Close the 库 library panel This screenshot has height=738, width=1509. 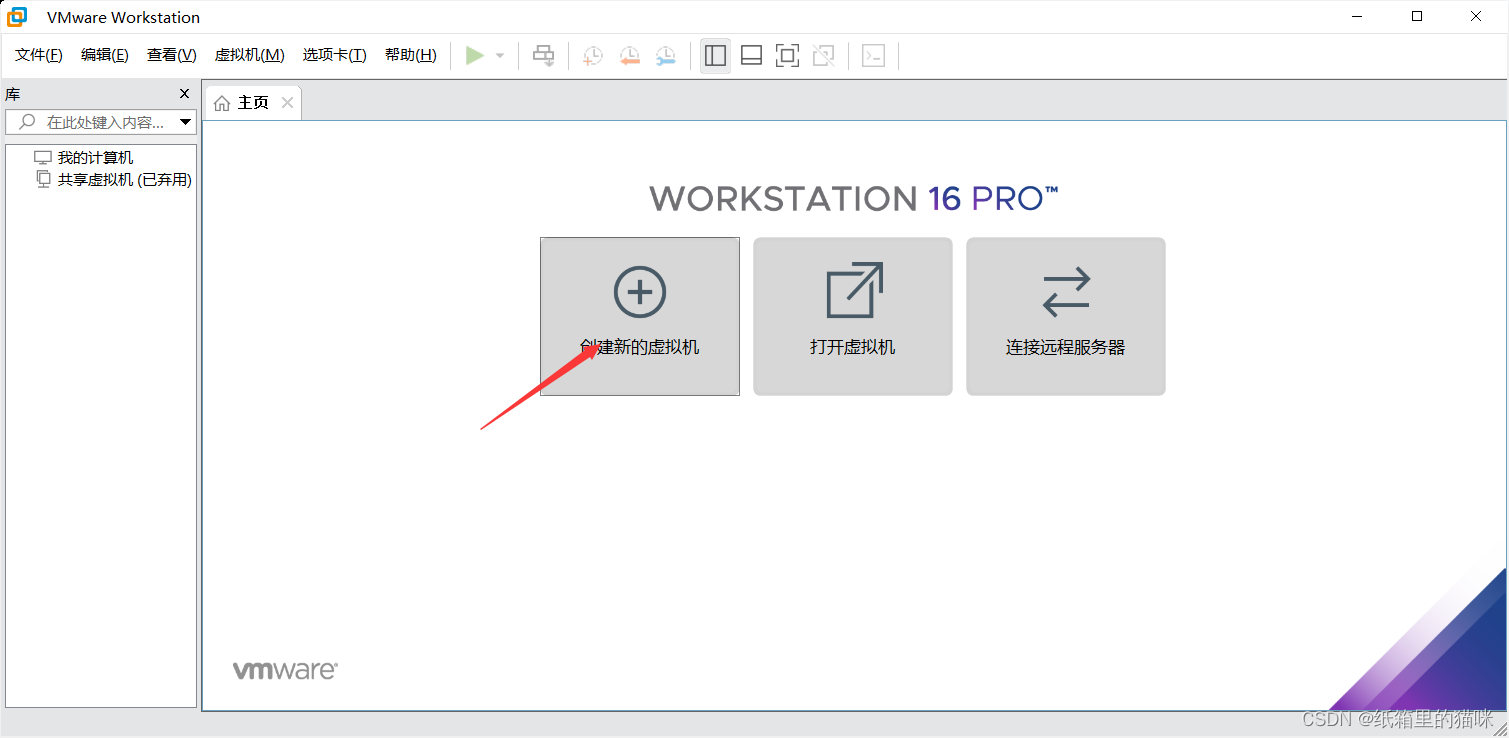coord(184,93)
